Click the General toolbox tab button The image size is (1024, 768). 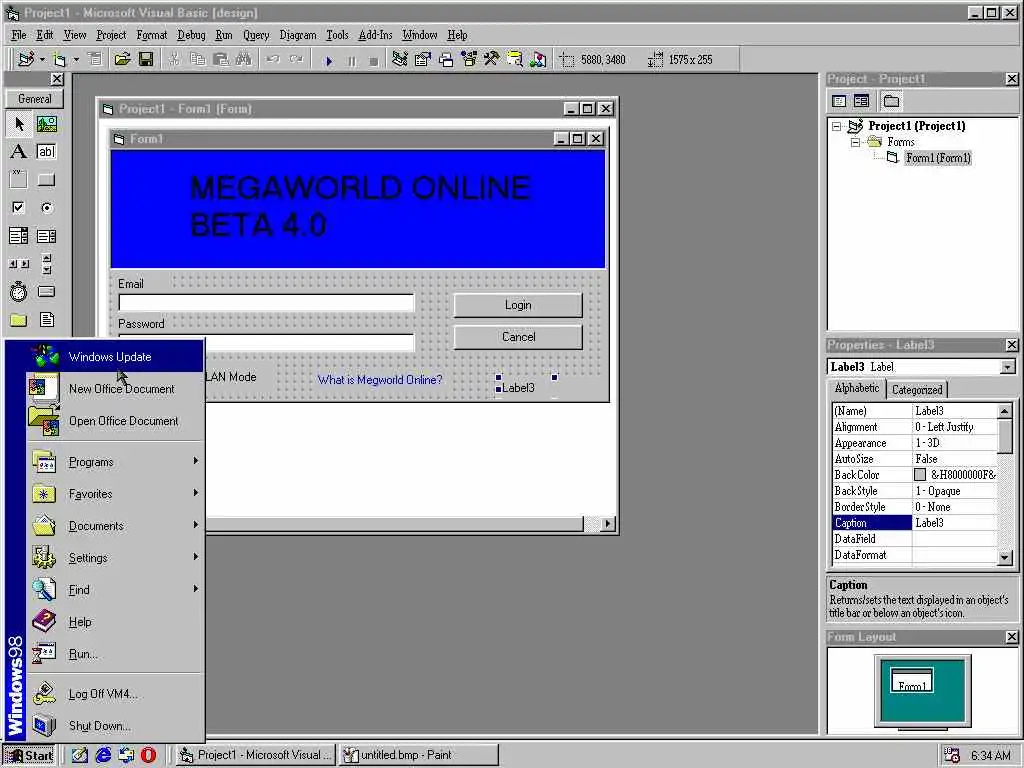point(35,99)
